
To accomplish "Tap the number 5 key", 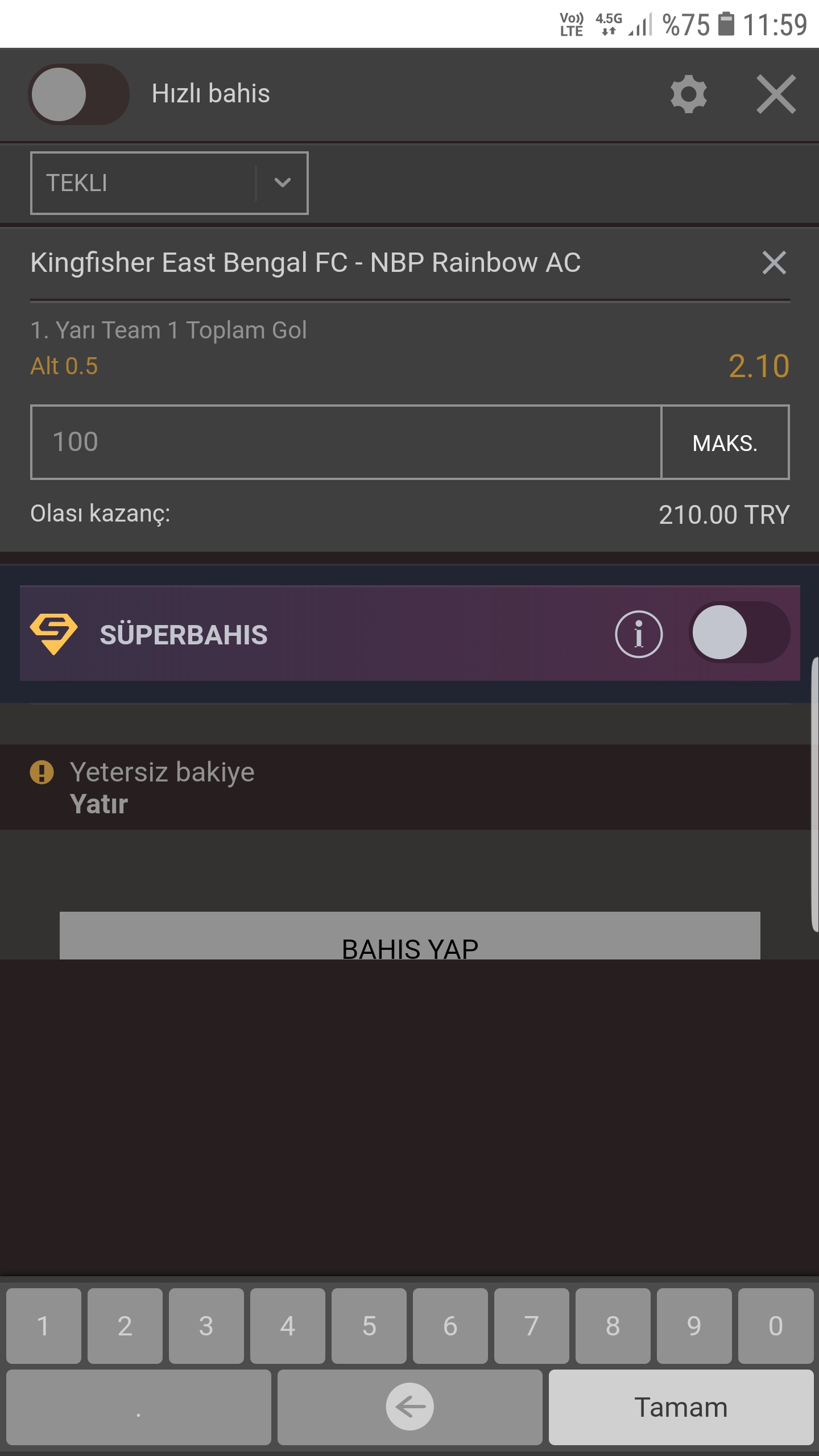I will (x=369, y=1326).
